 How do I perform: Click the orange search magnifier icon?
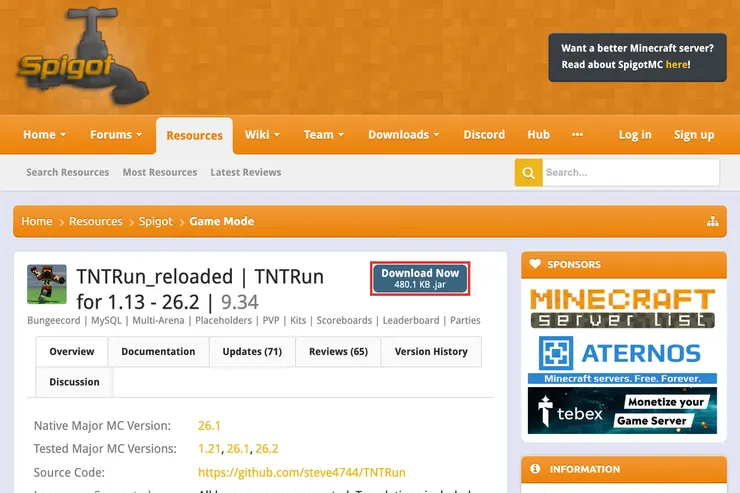(529, 173)
